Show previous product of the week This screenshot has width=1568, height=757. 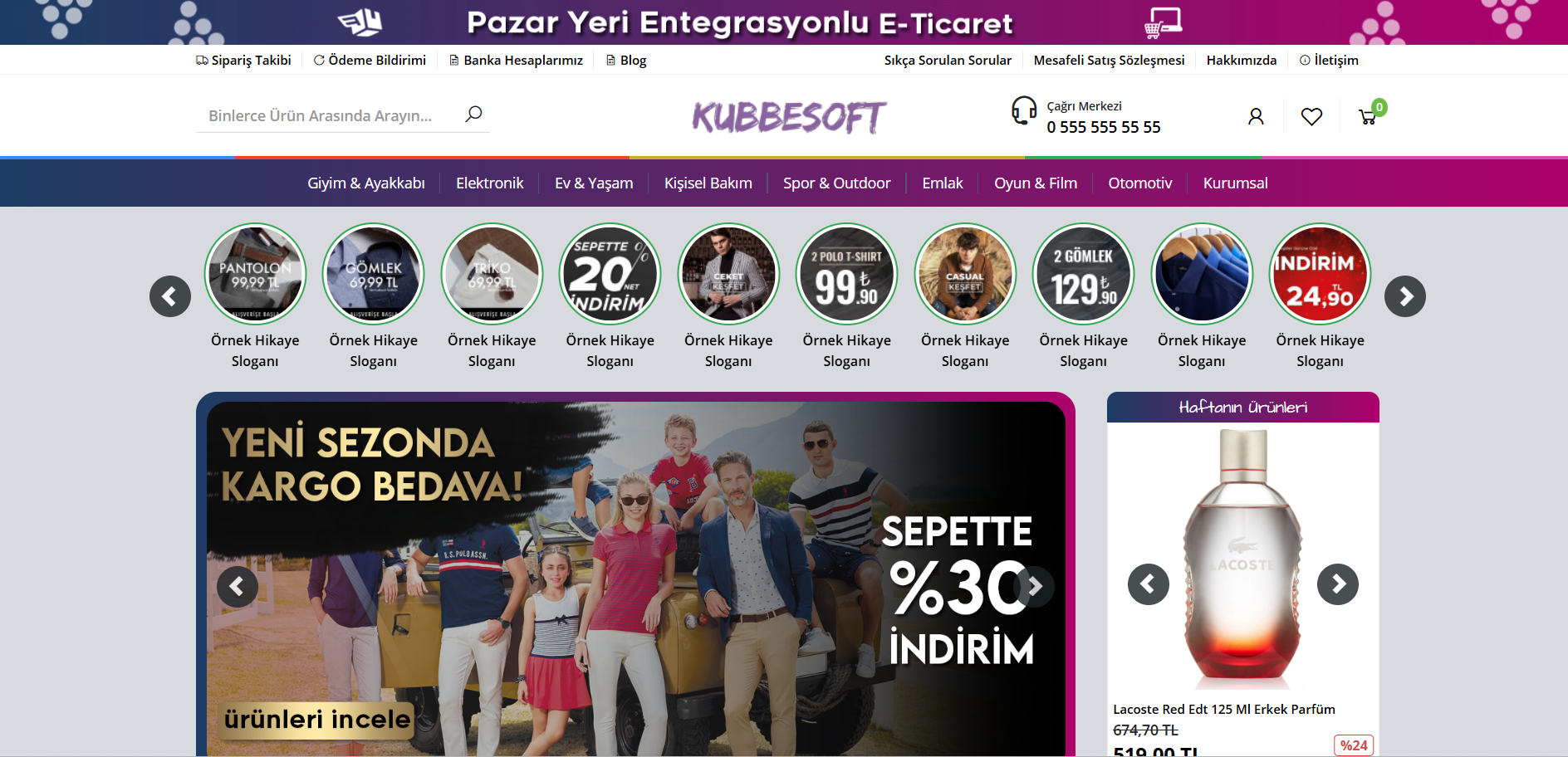point(1149,584)
